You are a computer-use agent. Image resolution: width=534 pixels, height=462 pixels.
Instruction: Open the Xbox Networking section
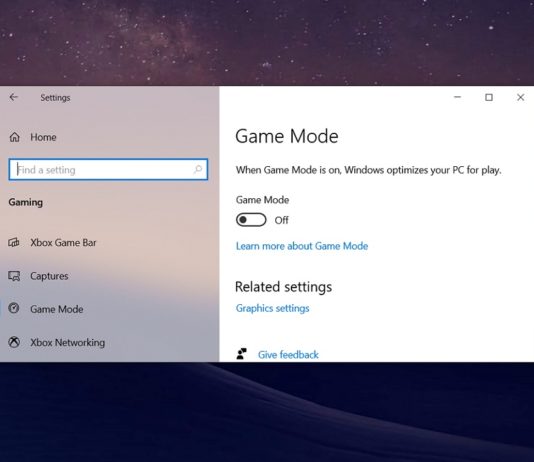tap(68, 342)
